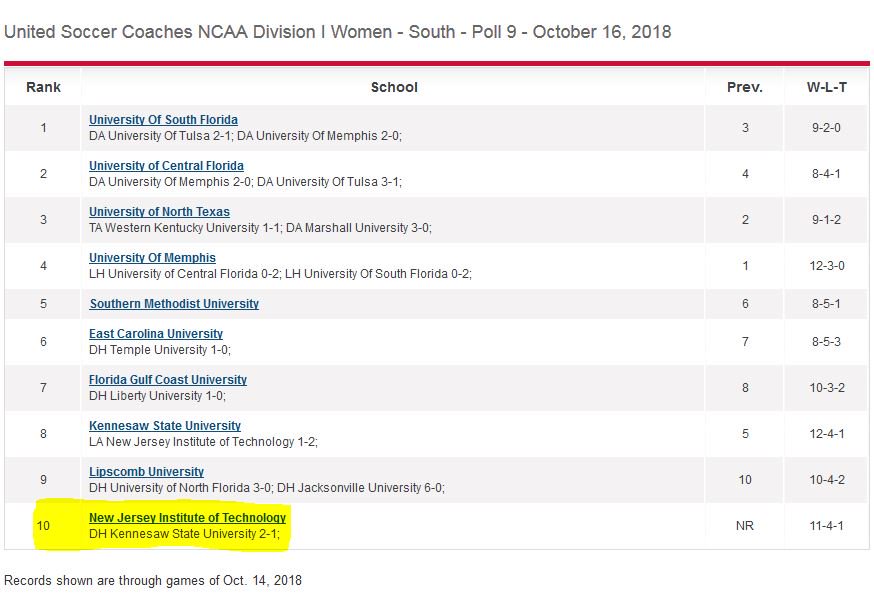874x599 pixels.
Task: Open the University of Central Florida link
Action: pyautogui.click(x=166, y=165)
